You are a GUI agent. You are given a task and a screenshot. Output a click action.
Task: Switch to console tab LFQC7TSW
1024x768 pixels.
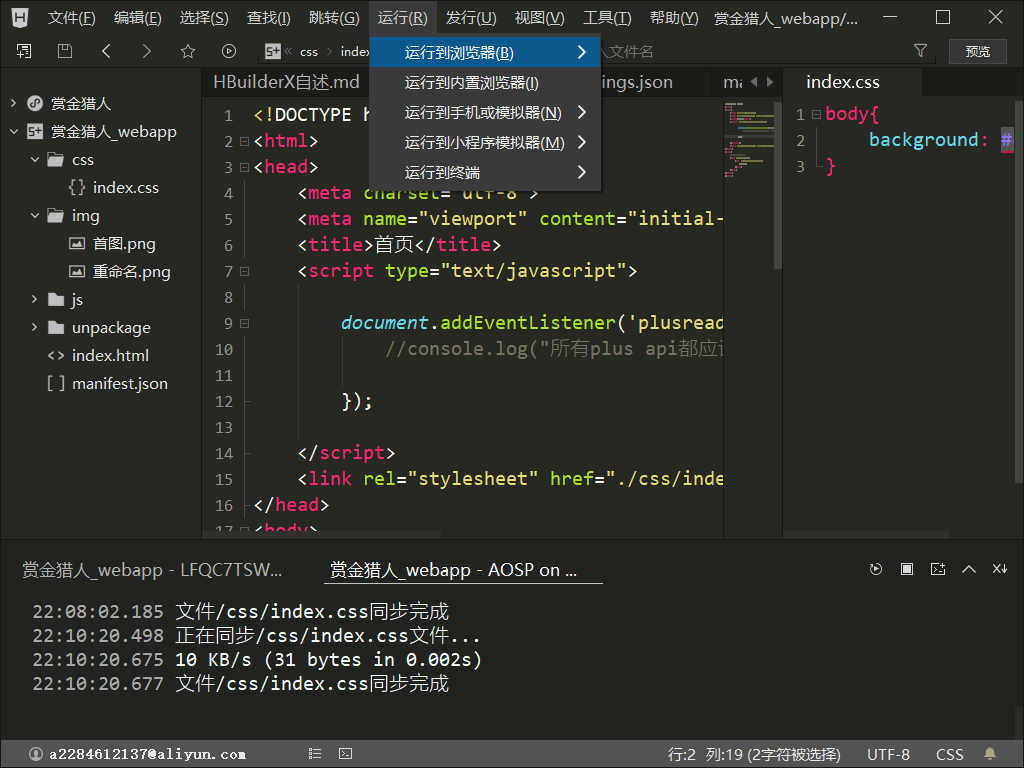pyautogui.click(x=152, y=569)
